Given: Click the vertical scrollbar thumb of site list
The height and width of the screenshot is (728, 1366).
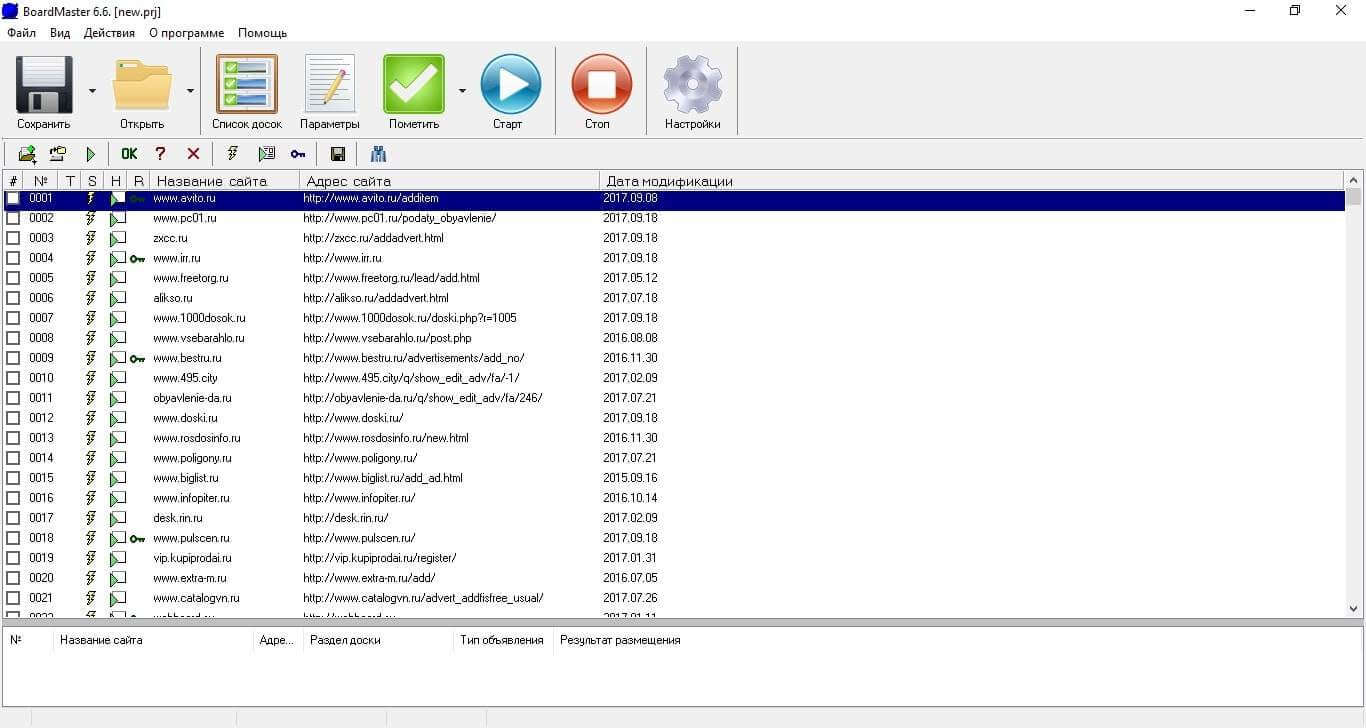Looking at the screenshot, I should coord(1354,197).
